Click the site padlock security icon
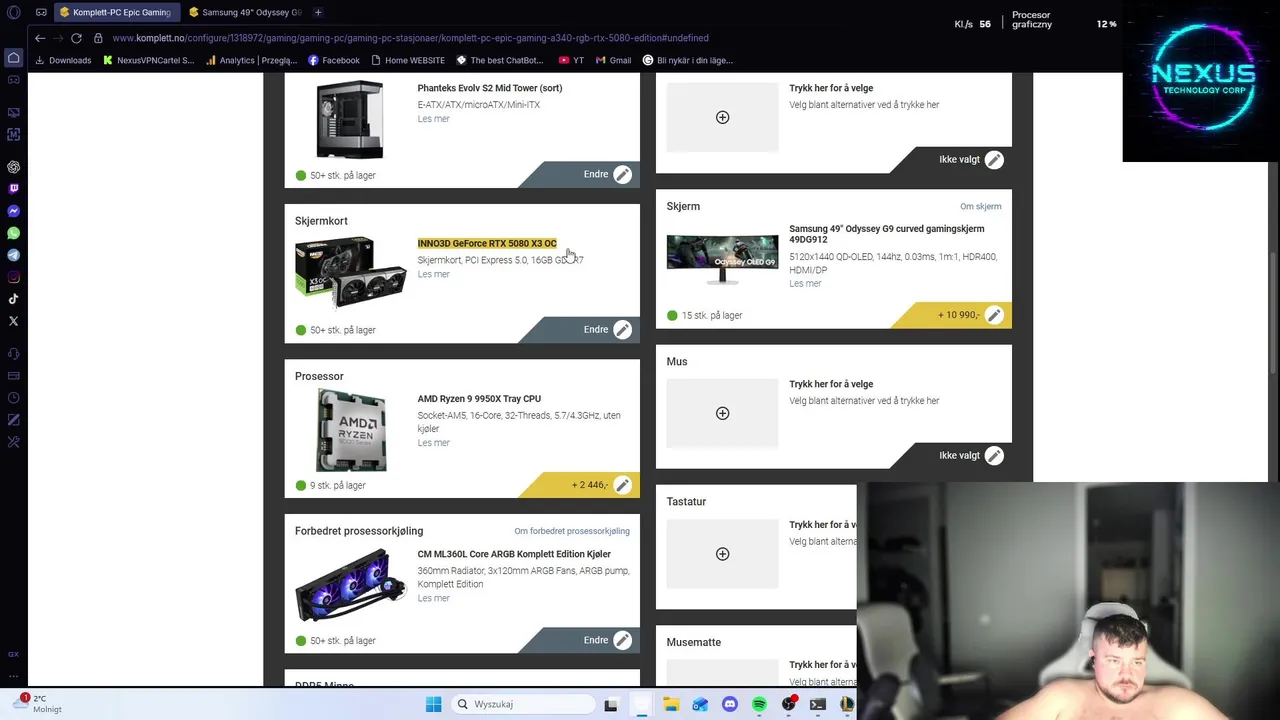 98,38
